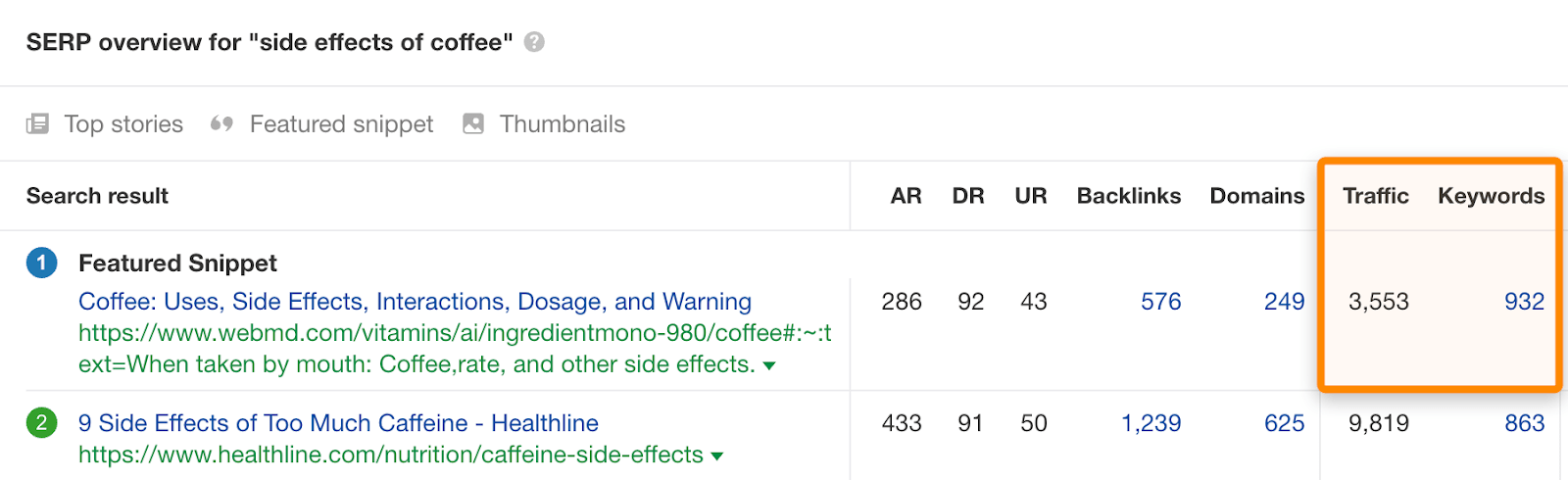Select the Thumbnails SERP feature
The image size is (1568, 480).
click(562, 124)
